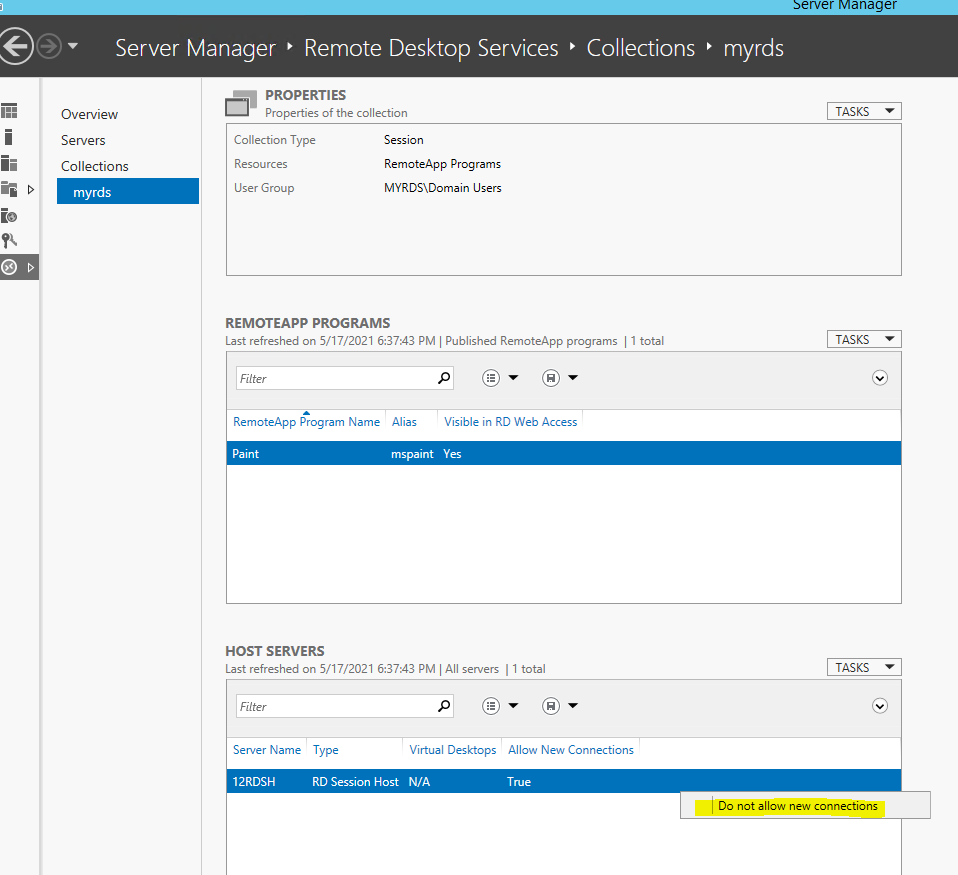Sort by the RemoteApp Program Name column header
Screen dimensions: 958x875
click(x=306, y=422)
